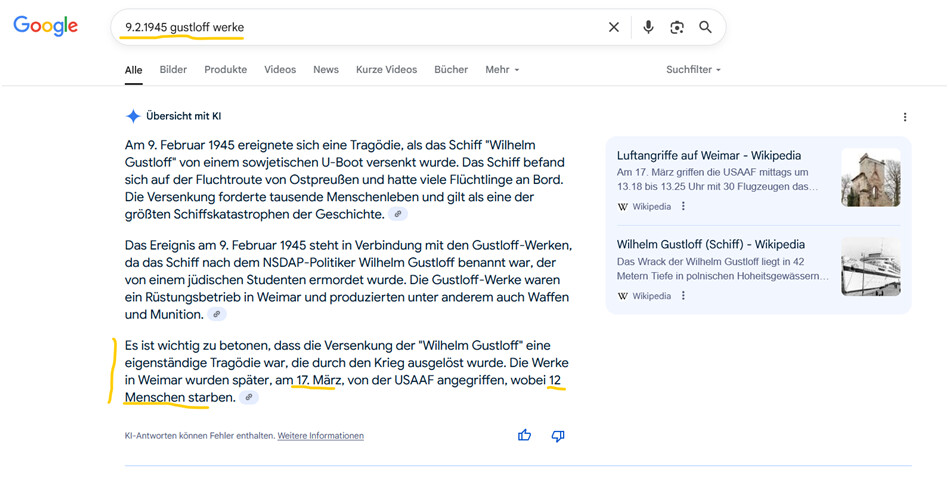Open Google Lens image search icon
949x480 pixels.
click(677, 27)
